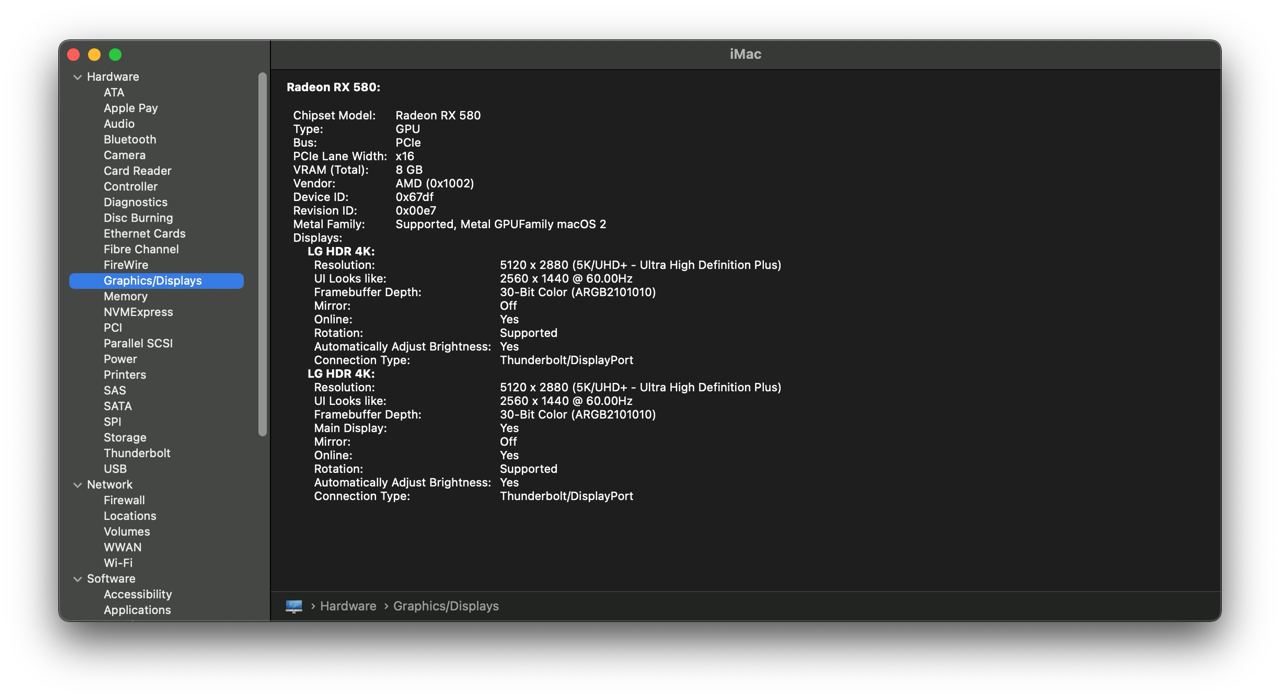Open Firewall under Network
The width and height of the screenshot is (1280, 699).
point(124,500)
